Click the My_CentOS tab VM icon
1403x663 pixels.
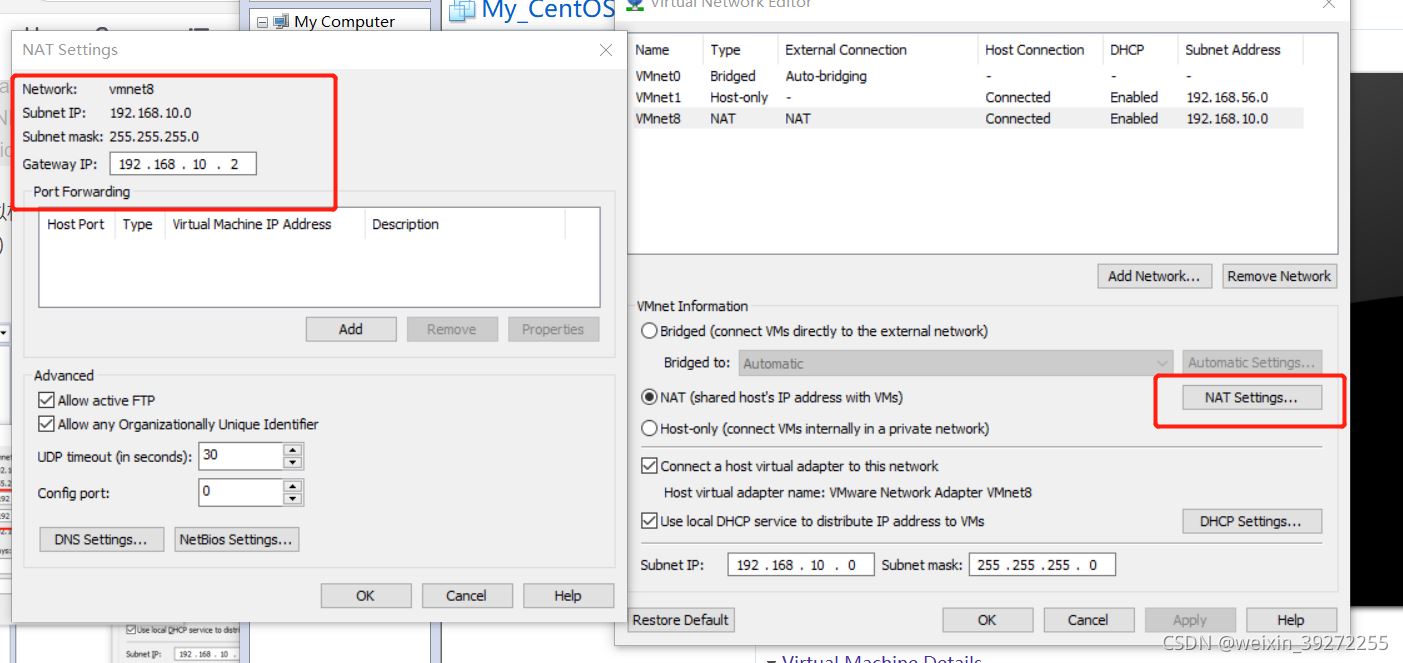[462, 10]
